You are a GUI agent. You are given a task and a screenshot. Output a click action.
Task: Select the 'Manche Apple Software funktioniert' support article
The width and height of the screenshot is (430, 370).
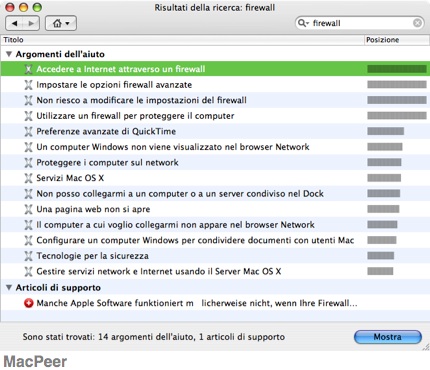pyautogui.click(x=197, y=303)
